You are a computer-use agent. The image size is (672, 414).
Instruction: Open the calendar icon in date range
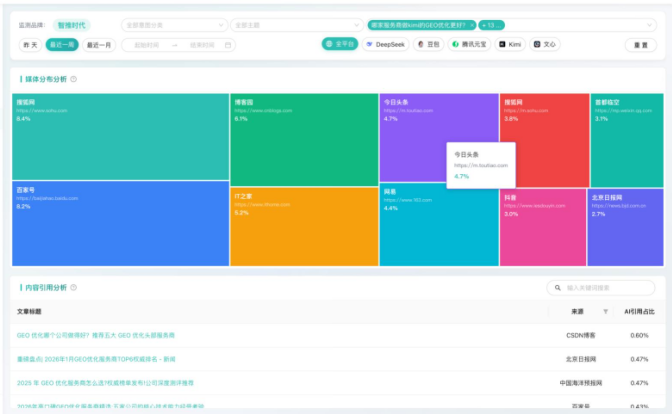point(228,44)
